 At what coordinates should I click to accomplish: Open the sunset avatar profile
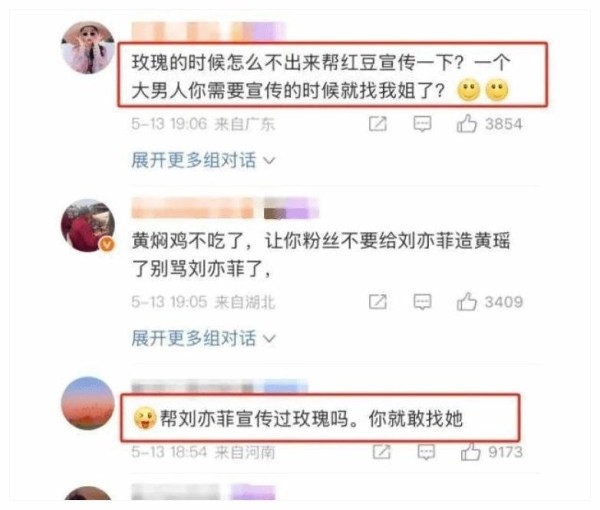pyautogui.click(x=88, y=403)
